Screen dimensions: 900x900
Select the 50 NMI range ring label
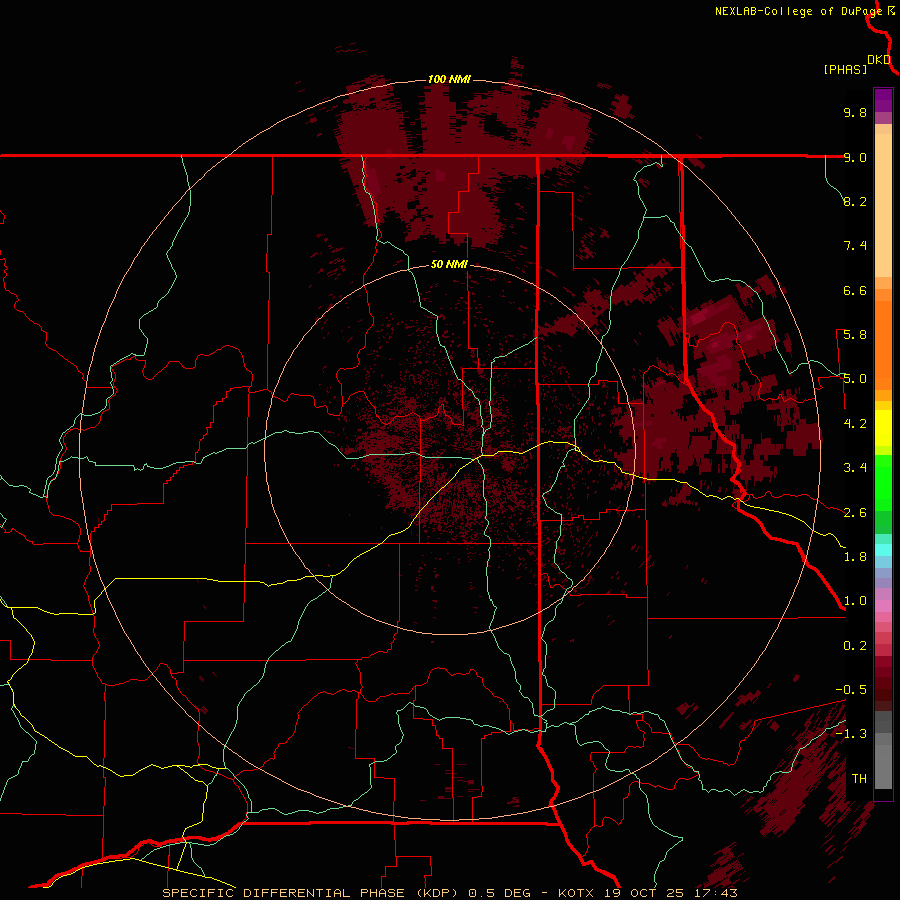point(449,265)
